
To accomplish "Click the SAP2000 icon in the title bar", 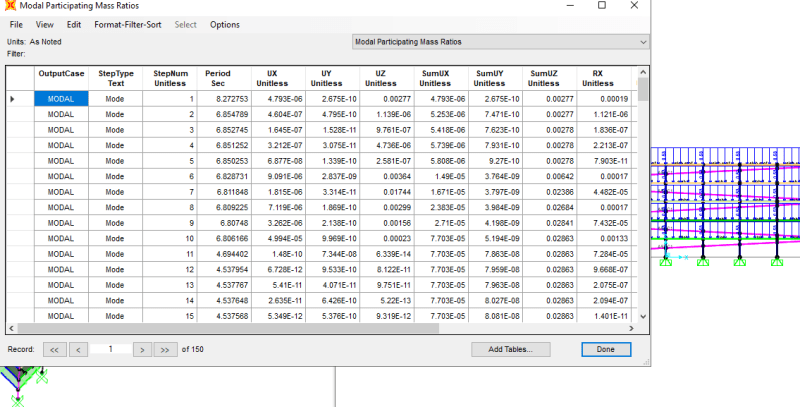I will [x=10, y=6].
